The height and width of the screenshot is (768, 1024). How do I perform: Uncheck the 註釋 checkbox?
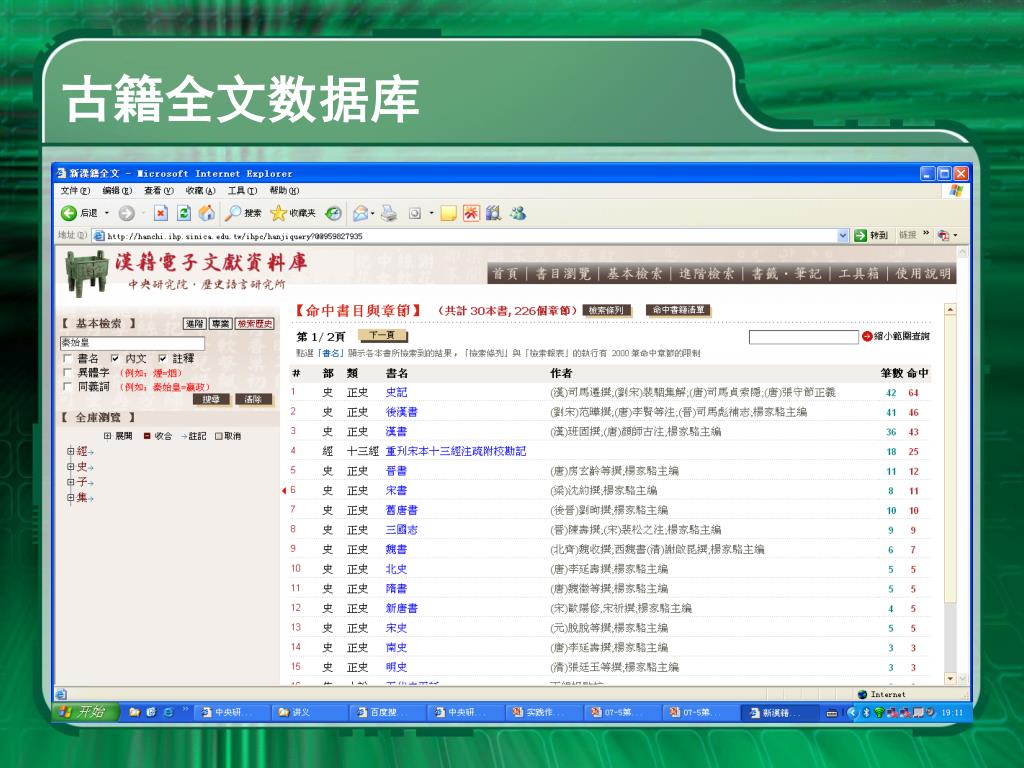pyautogui.click(x=162, y=359)
